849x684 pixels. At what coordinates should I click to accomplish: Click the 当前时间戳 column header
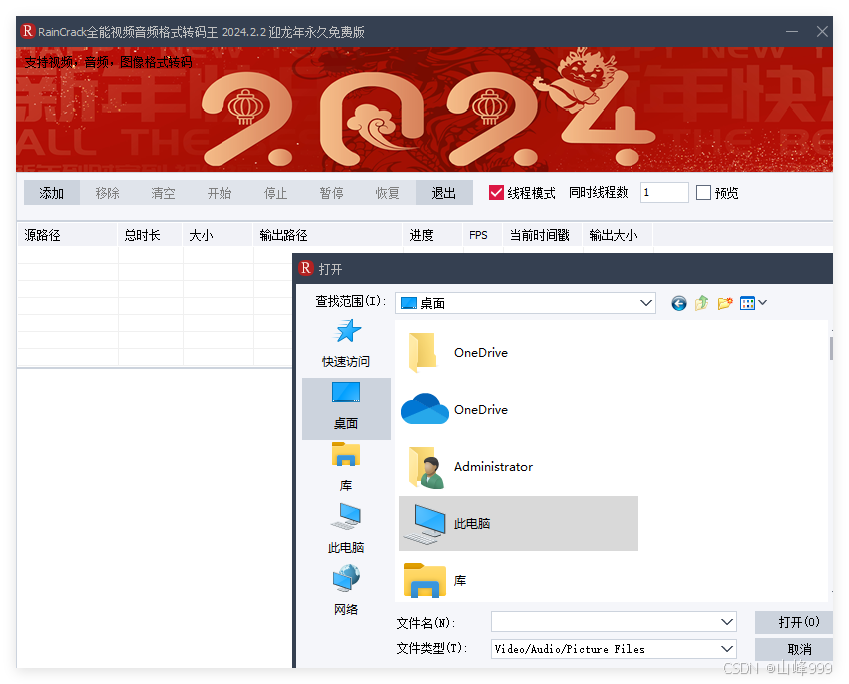(x=543, y=235)
